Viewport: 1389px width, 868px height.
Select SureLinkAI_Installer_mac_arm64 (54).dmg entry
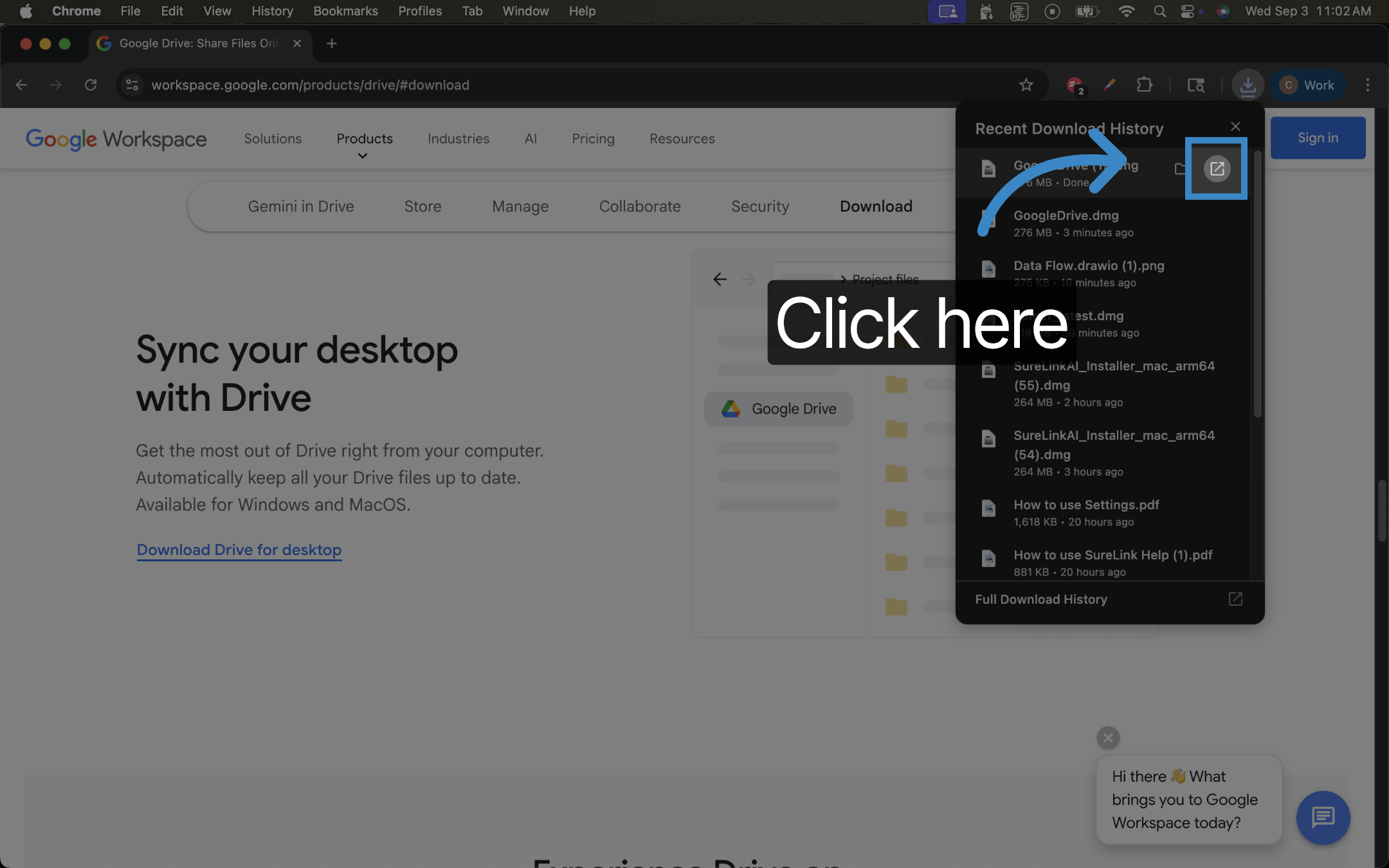(x=1103, y=453)
